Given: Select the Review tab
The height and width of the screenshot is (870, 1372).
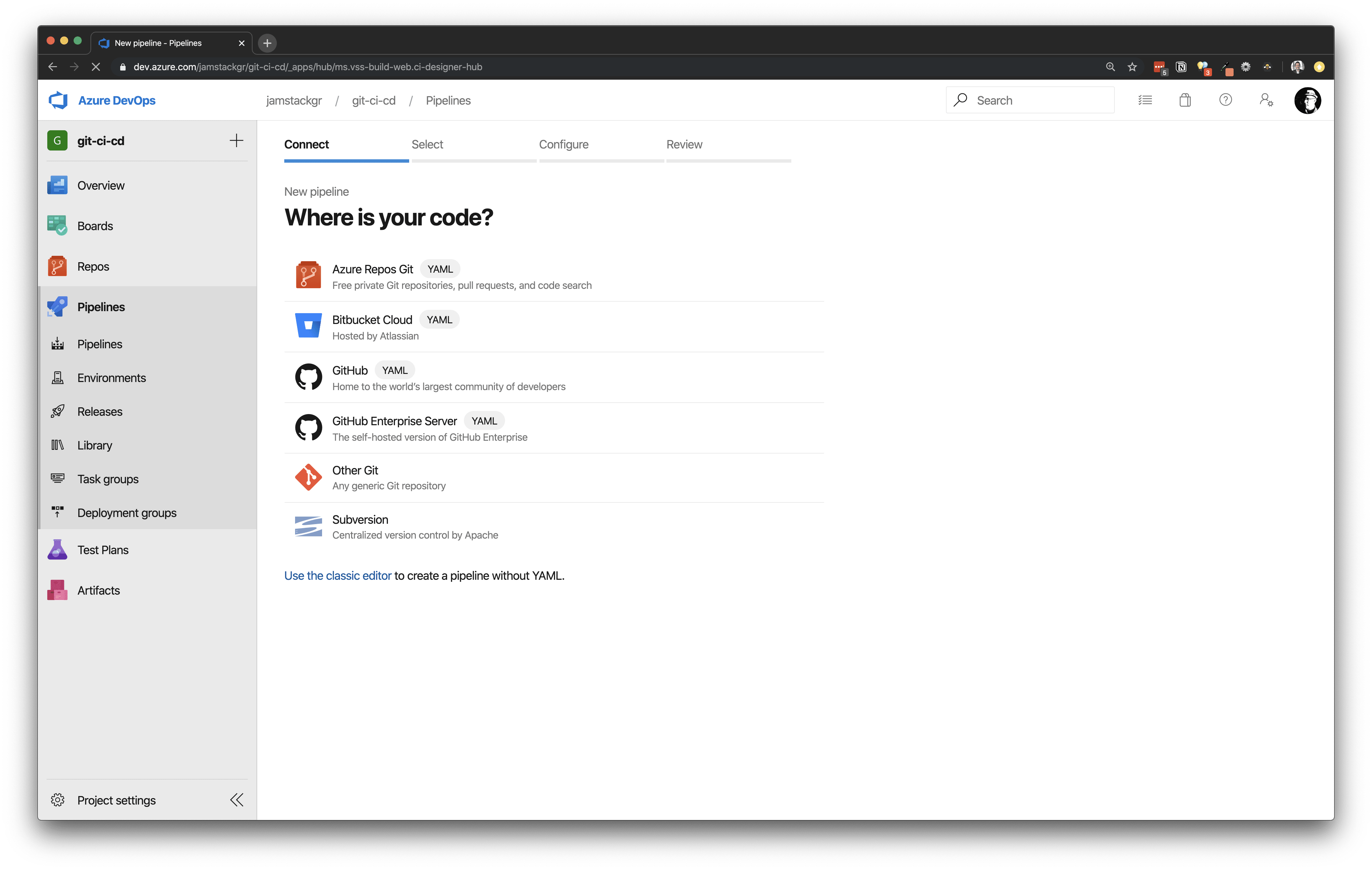Looking at the screenshot, I should (684, 144).
